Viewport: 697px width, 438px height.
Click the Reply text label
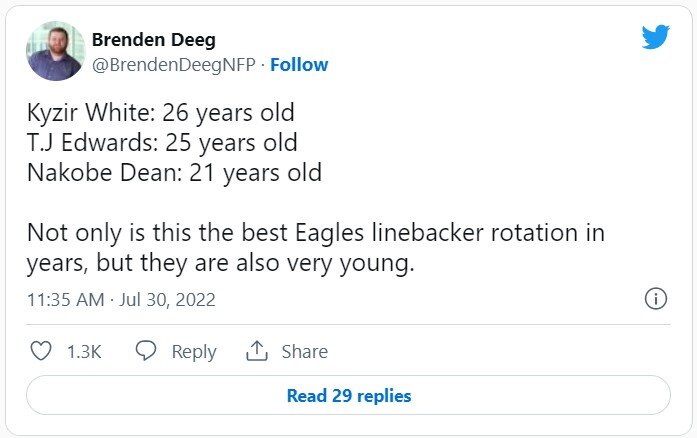click(x=193, y=352)
